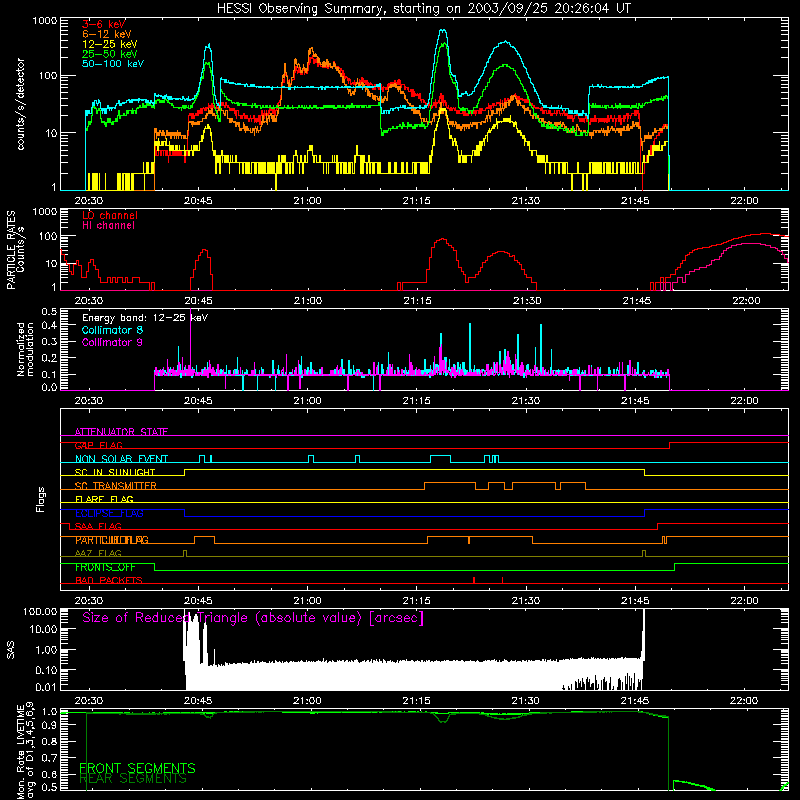This screenshot has width=800, height=800.
Task: Click the Mon. Rate LIVETIME axis label
Action: point(20,752)
